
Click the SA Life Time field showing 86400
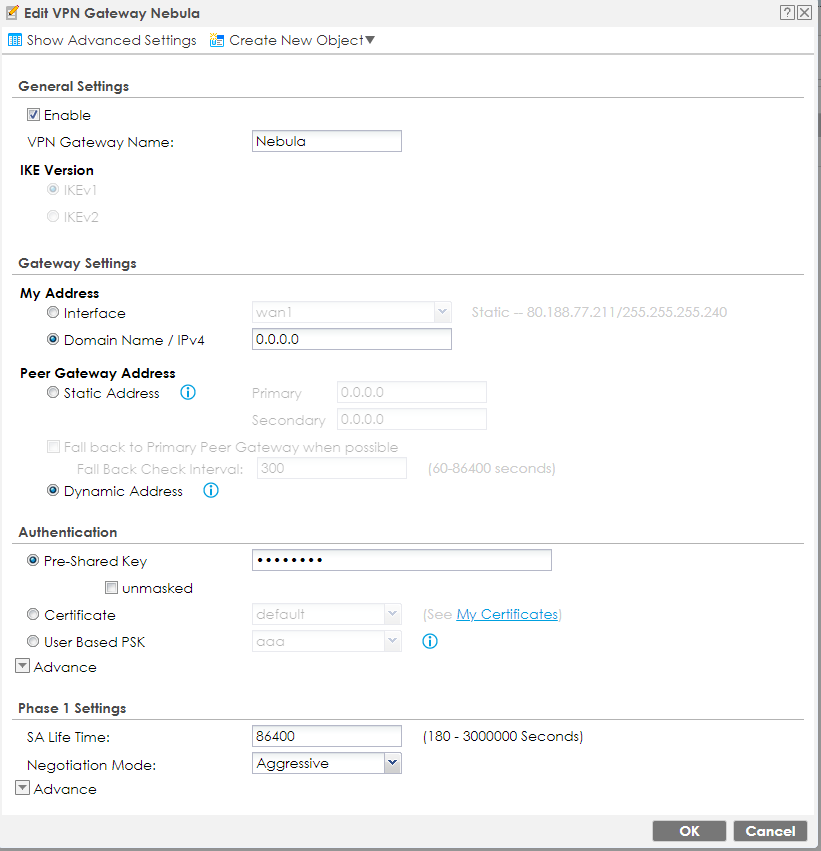[x=326, y=735]
